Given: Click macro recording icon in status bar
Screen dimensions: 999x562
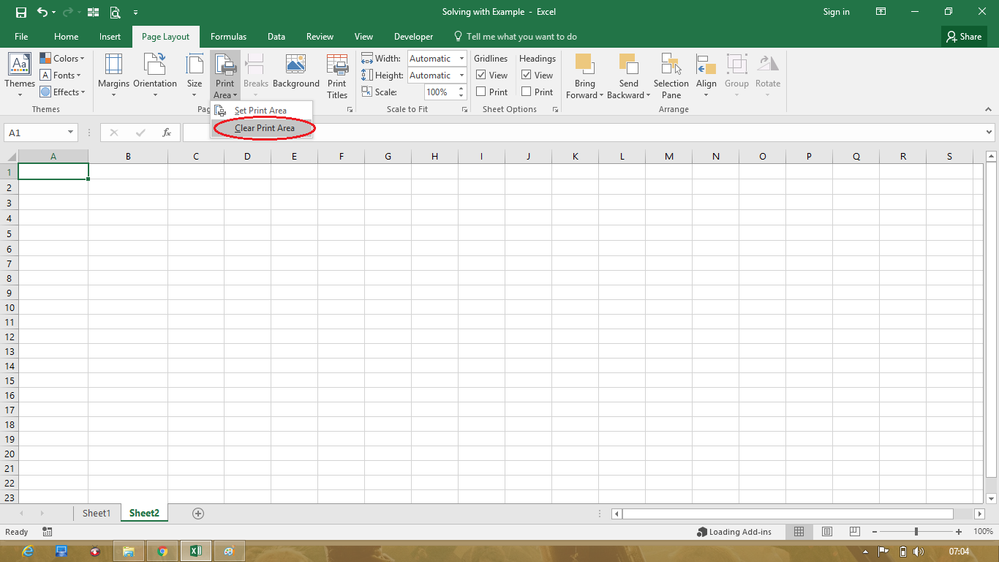Looking at the screenshot, I should [x=47, y=531].
